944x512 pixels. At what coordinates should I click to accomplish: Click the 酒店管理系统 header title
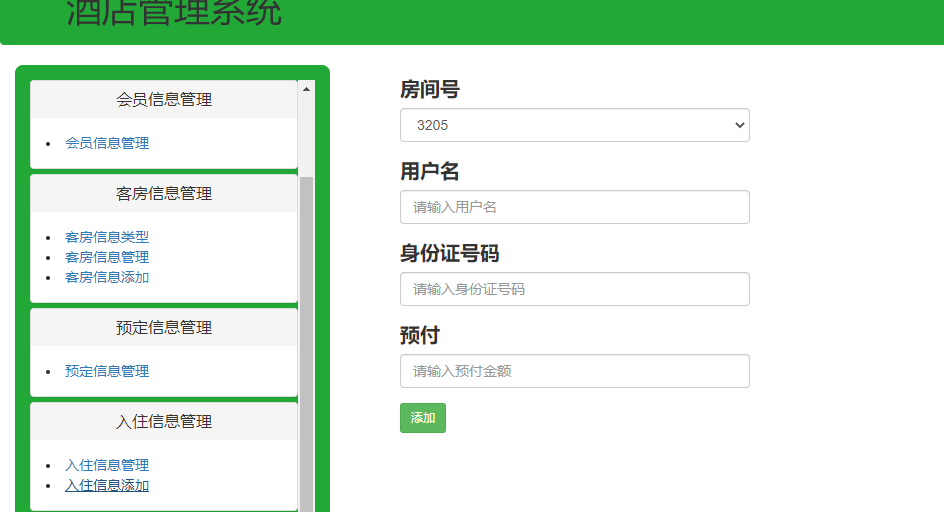pyautogui.click(x=174, y=14)
